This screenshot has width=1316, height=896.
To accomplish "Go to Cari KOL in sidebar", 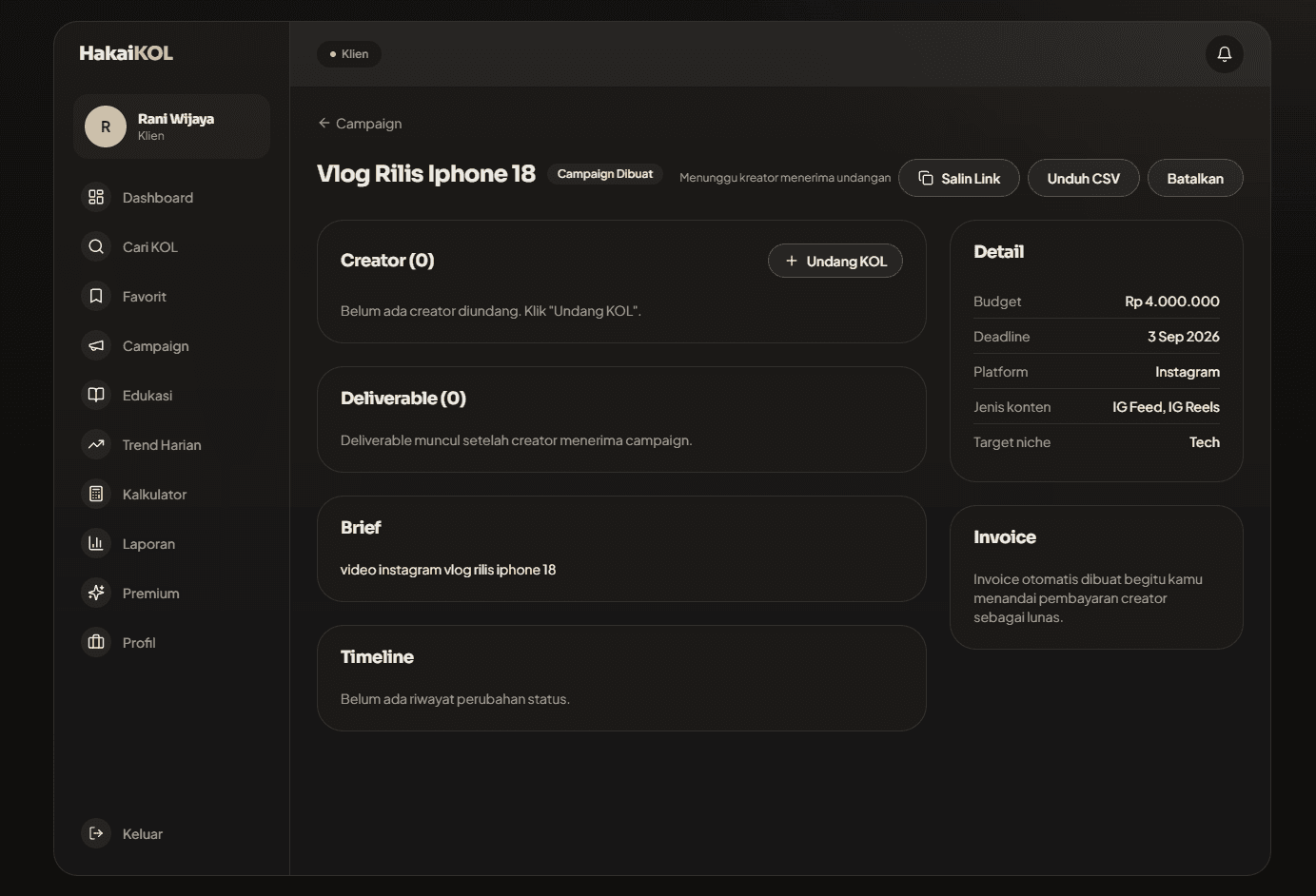I will 171,246.
